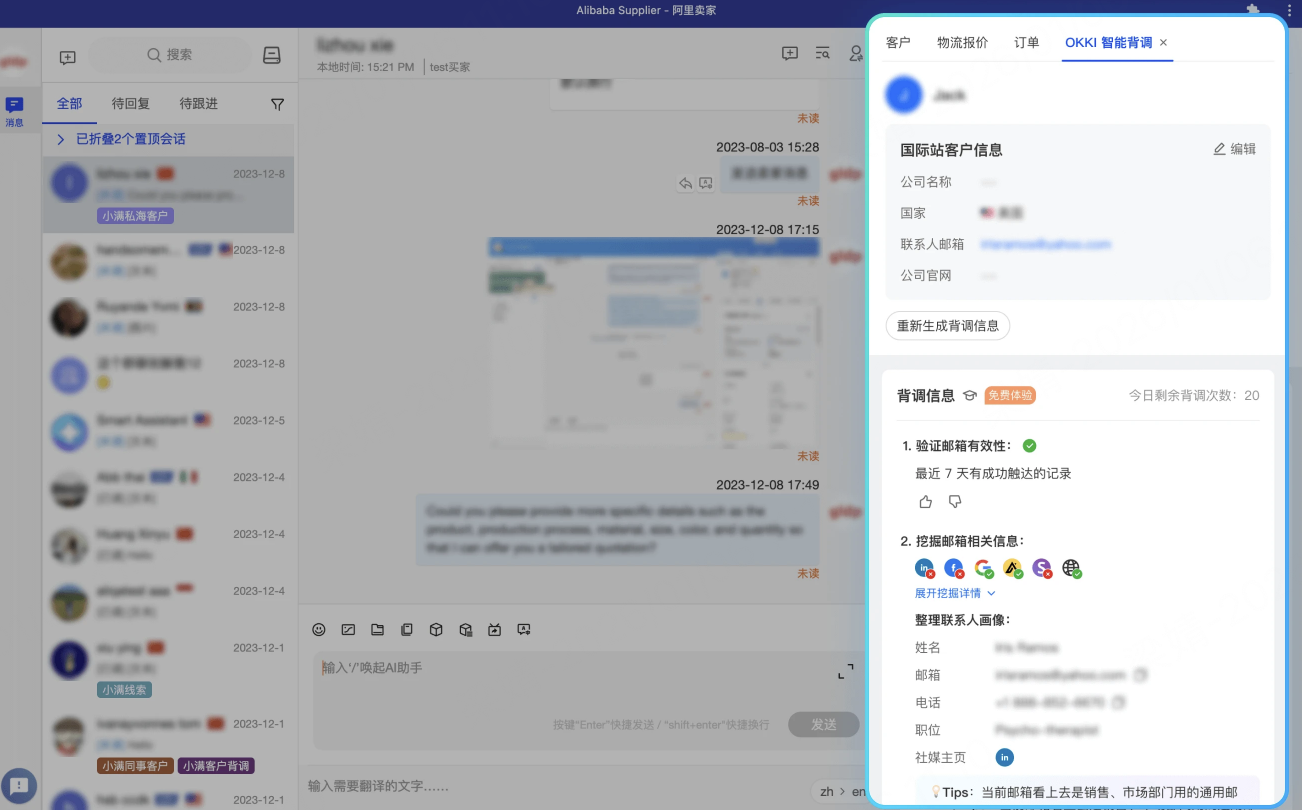Open the 消息 messages sidebar icon

[15, 110]
